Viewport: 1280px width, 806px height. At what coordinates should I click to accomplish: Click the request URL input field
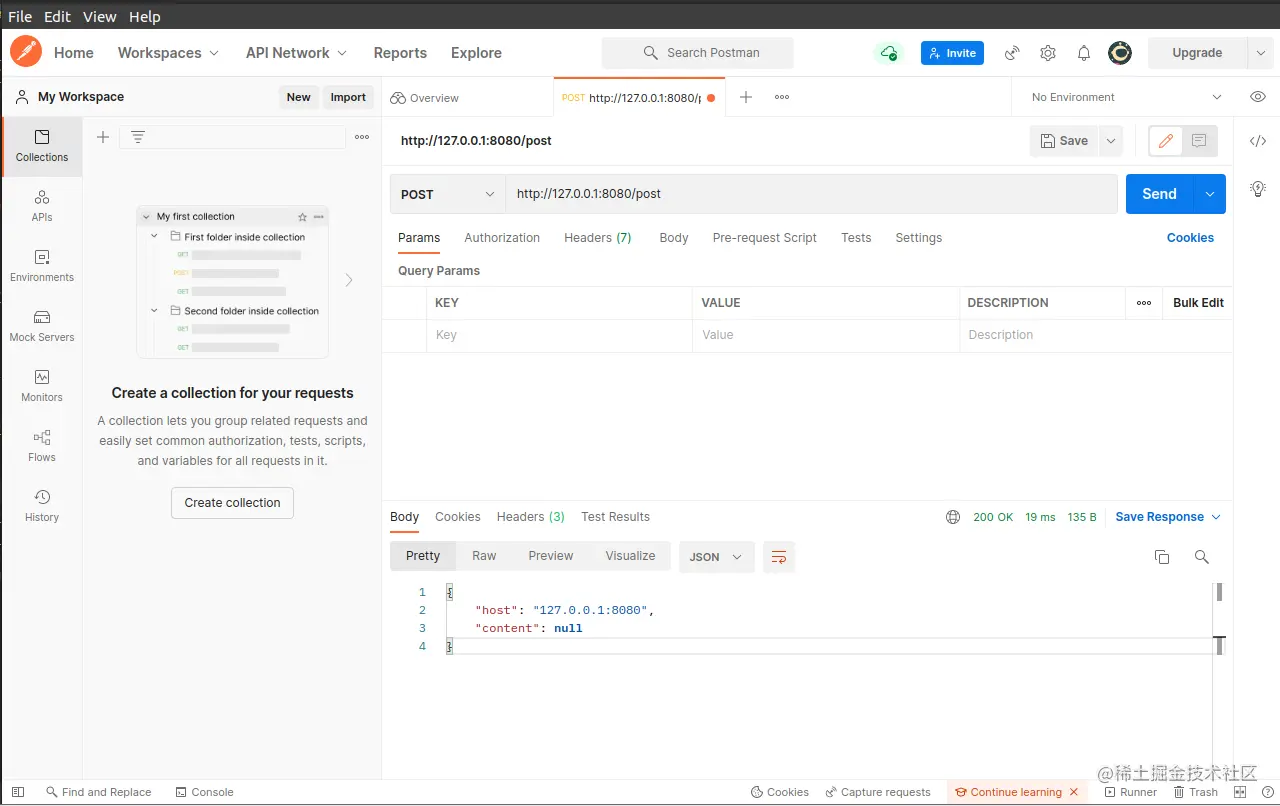click(811, 194)
